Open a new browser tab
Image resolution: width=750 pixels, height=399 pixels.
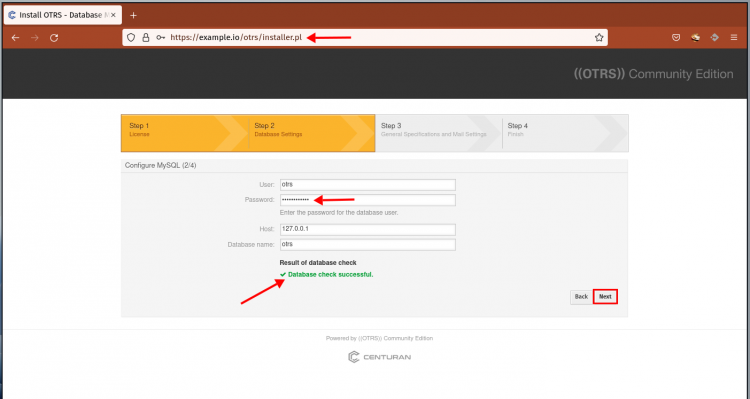[x=133, y=15]
